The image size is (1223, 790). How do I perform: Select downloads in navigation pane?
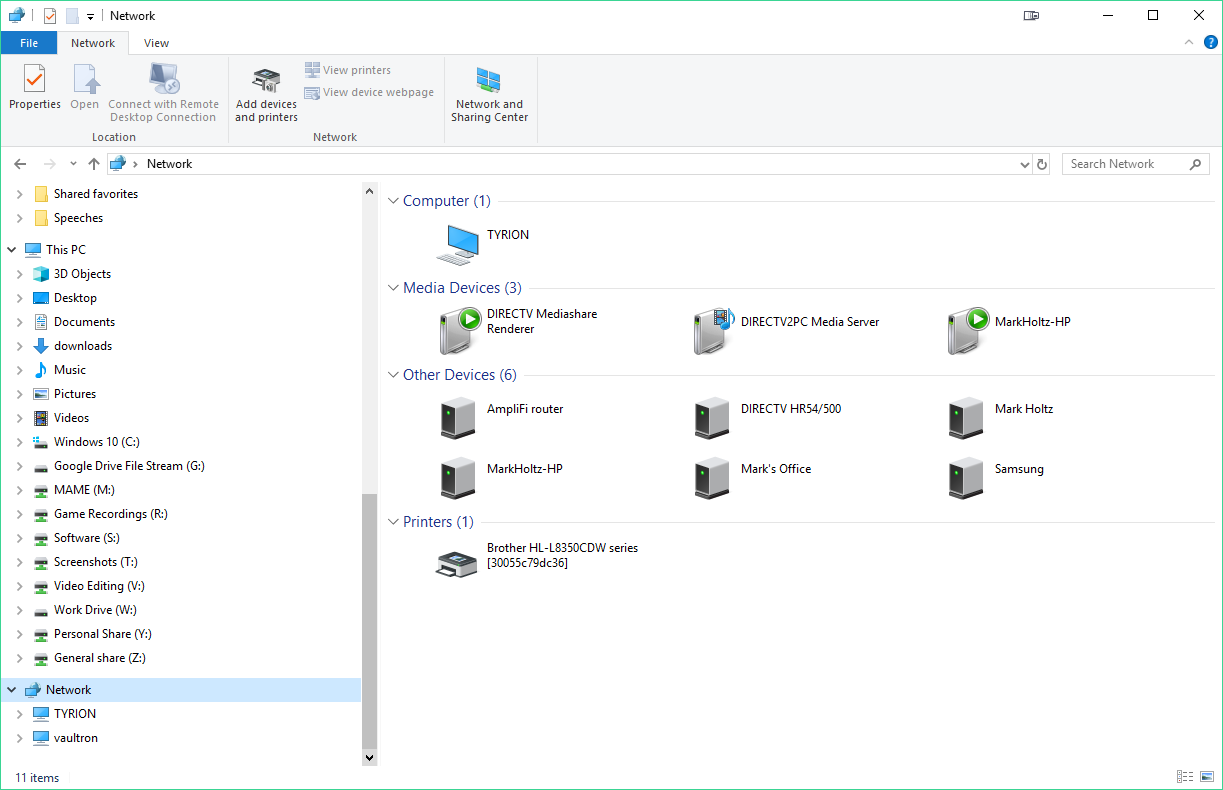(x=83, y=346)
